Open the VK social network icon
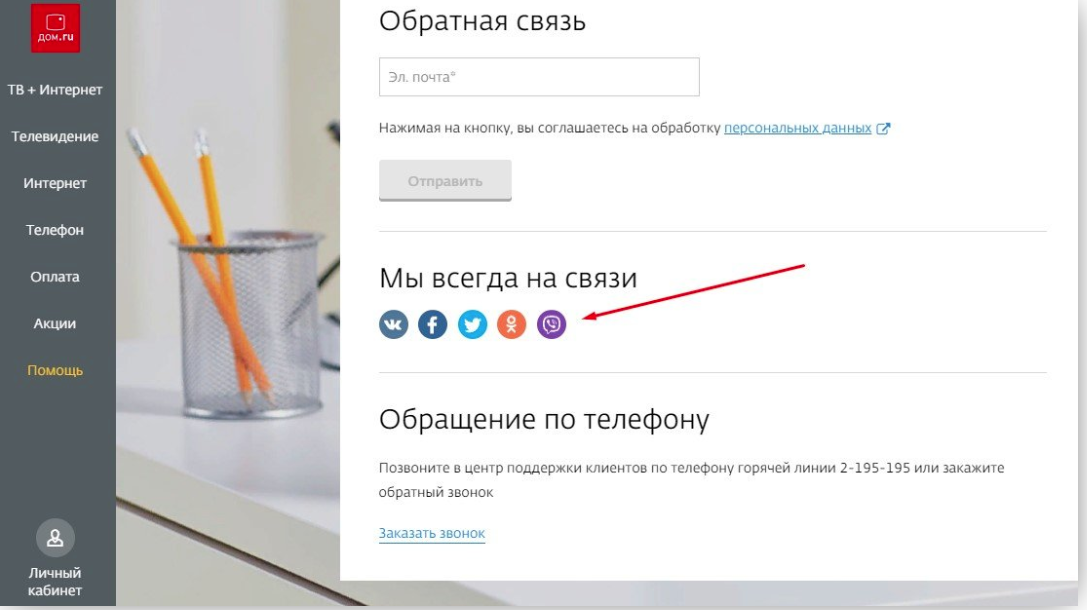The height and width of the screenshot is (610, 1087). click(x=393, y=324)
